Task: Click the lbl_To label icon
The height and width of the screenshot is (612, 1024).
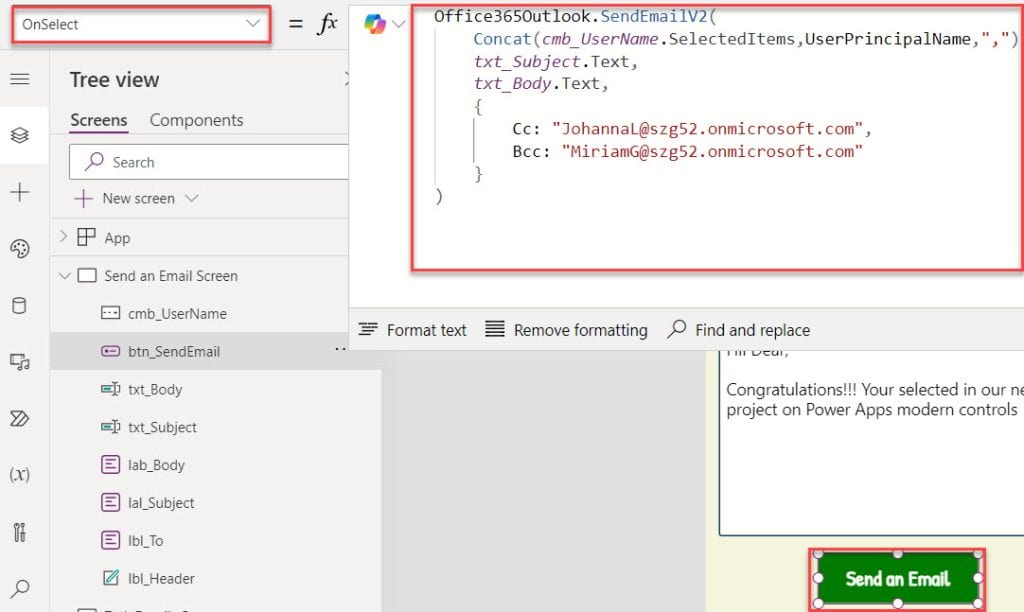Action: pos(110,540)
